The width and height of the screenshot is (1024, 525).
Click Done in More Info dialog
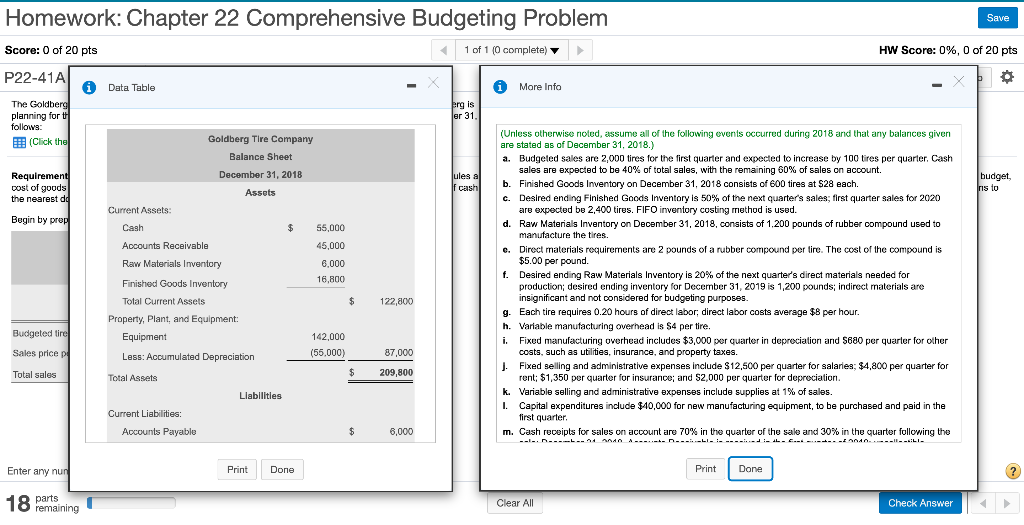[x=750, y=469]
